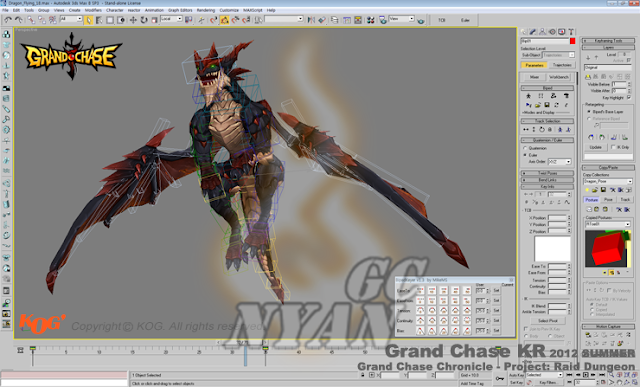Open the Local reference coordinate dropdown

tap(171, 19)
